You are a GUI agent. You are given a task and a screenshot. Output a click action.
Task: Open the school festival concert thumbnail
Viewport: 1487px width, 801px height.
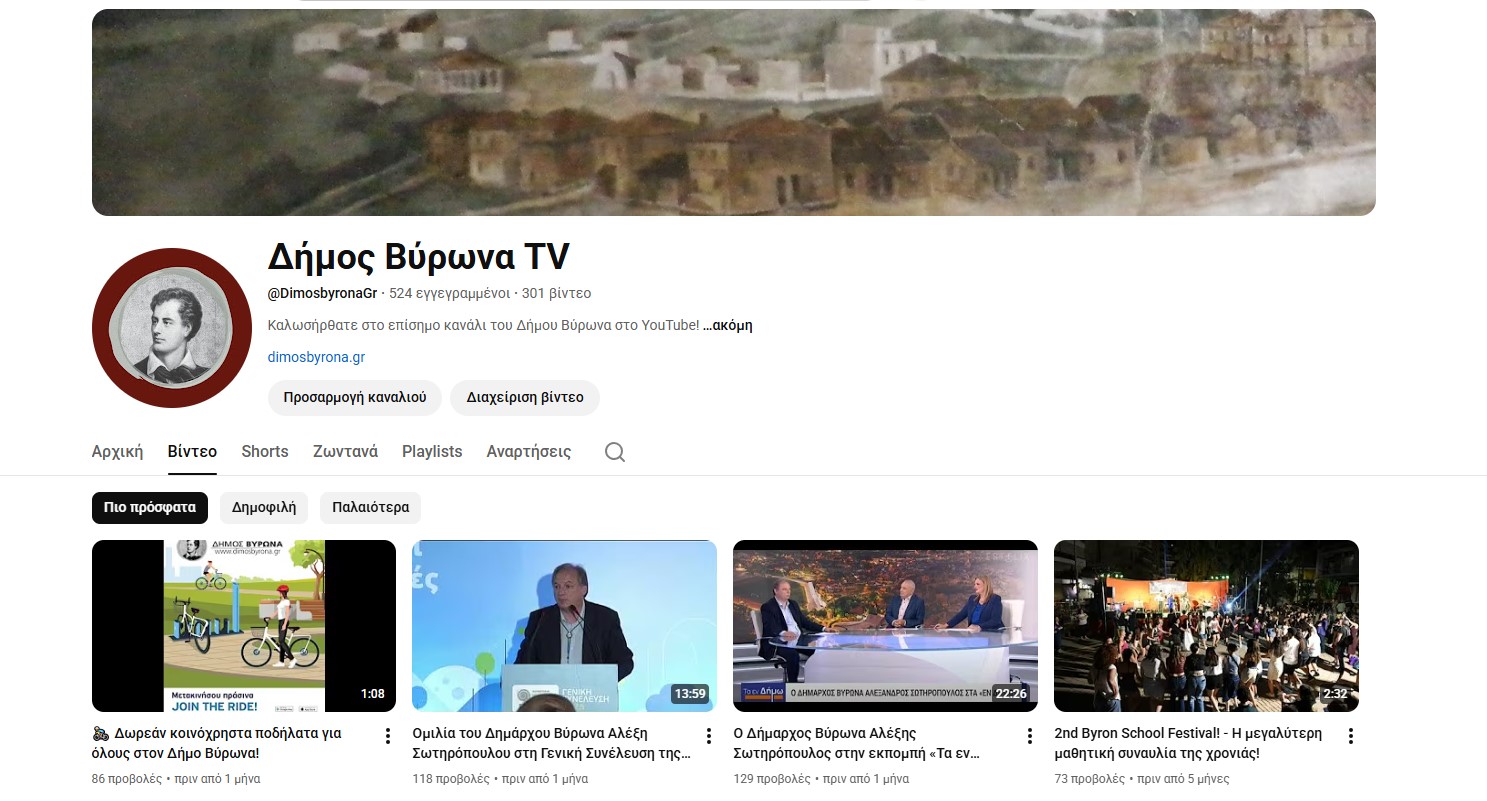point(1206,626)
